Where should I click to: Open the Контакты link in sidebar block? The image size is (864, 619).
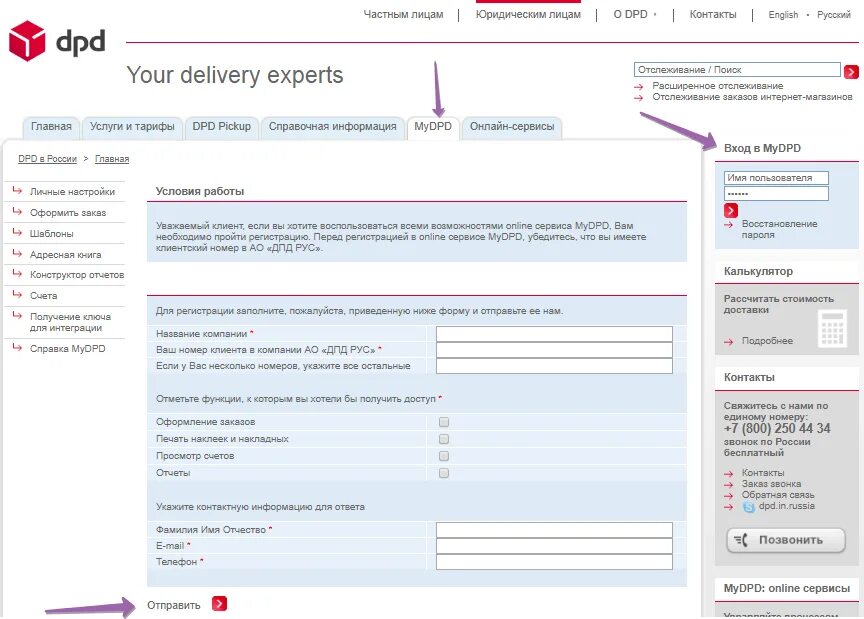pyautogui.click(x=763, y=473)
